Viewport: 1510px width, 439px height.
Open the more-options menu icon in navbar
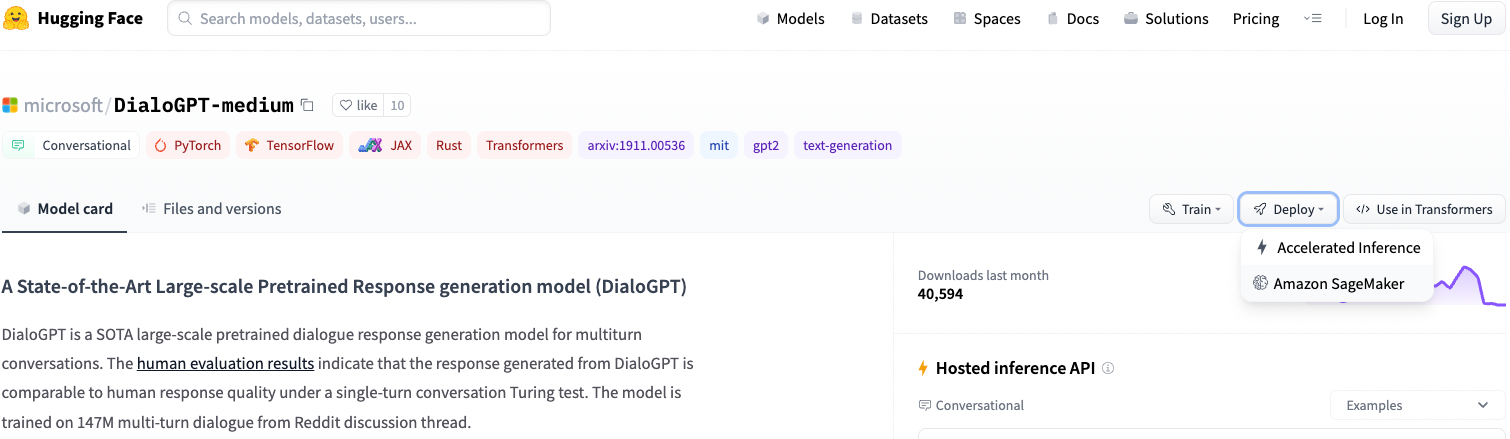pos(1313,19)
